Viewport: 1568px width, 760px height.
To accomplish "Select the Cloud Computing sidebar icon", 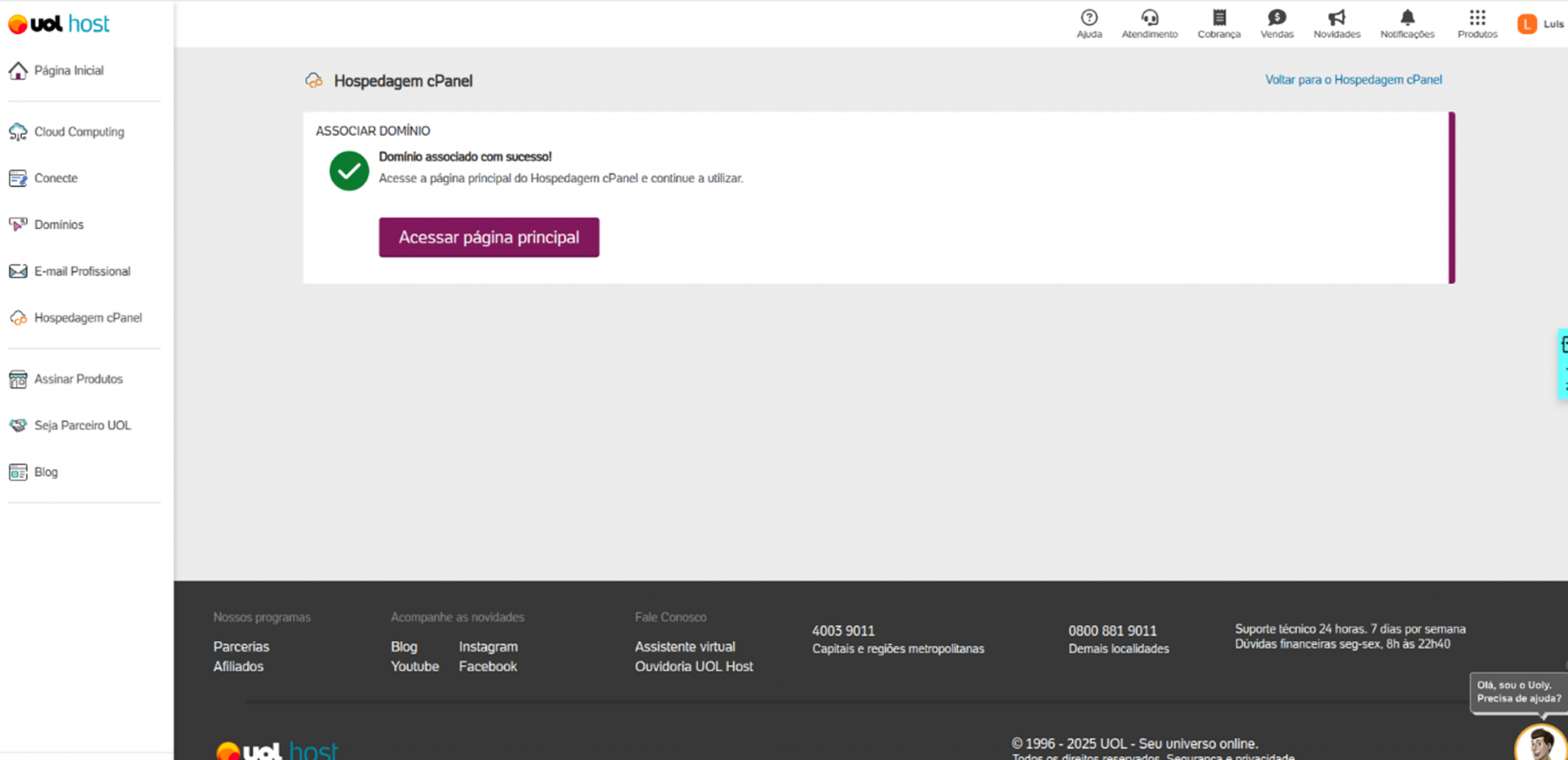I will coord(18,131).
